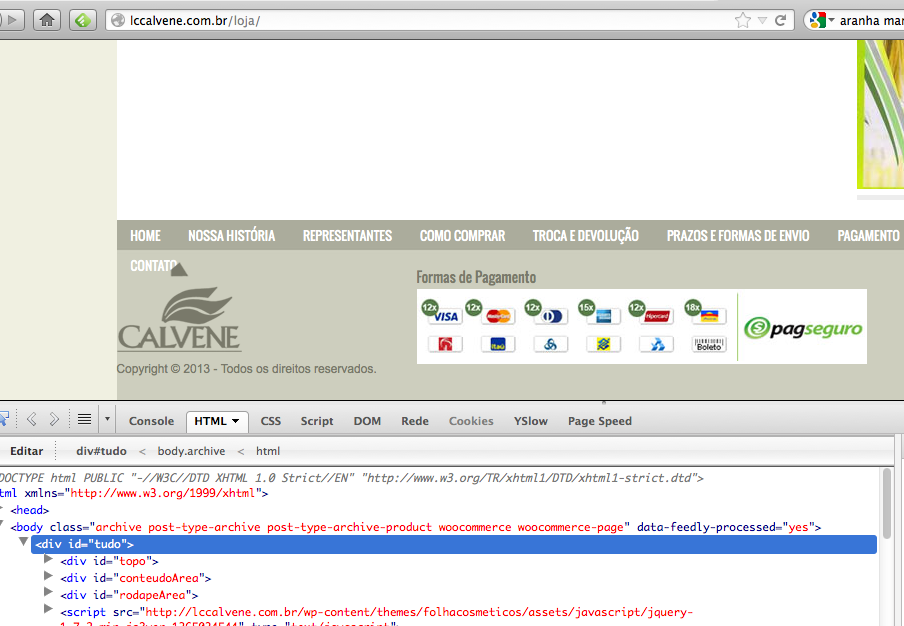Select body.archive in the breadcrumb path
This screenshot has height=626, width=904.
click(x=191, y=451)
